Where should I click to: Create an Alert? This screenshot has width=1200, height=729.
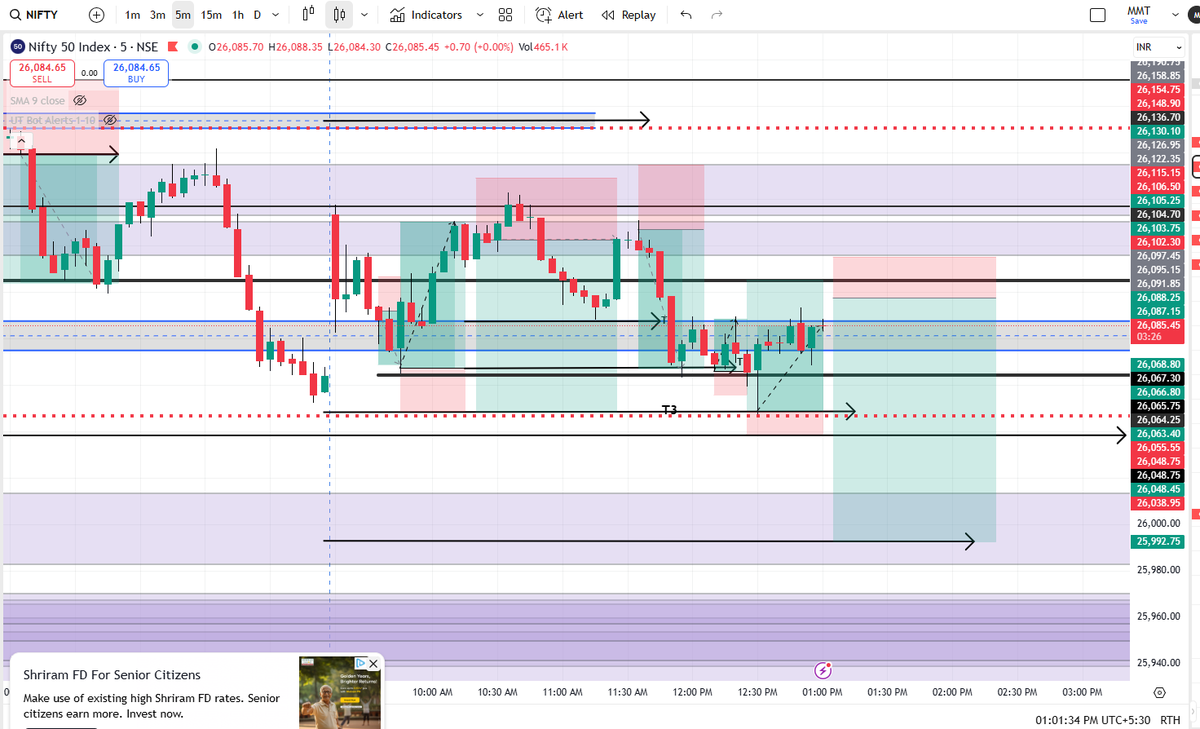pos(560,15)
